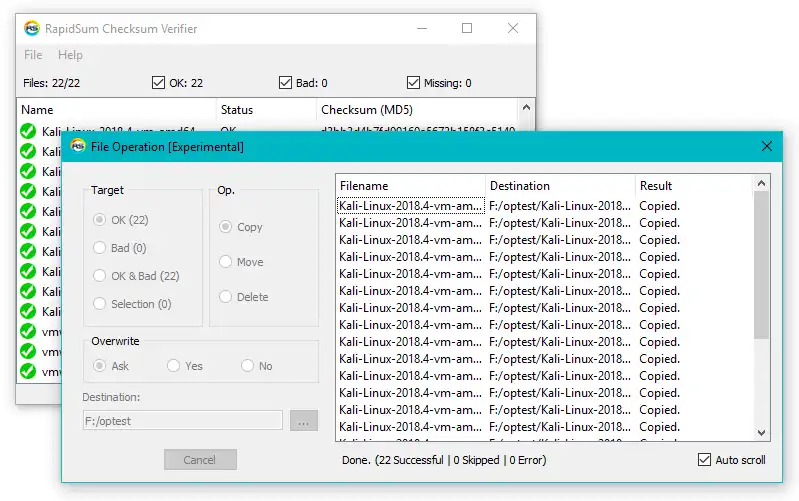The width and height of the screenshot is (799, 501).
Task: Choose the Move operation radio button
Action: point(225,262)
